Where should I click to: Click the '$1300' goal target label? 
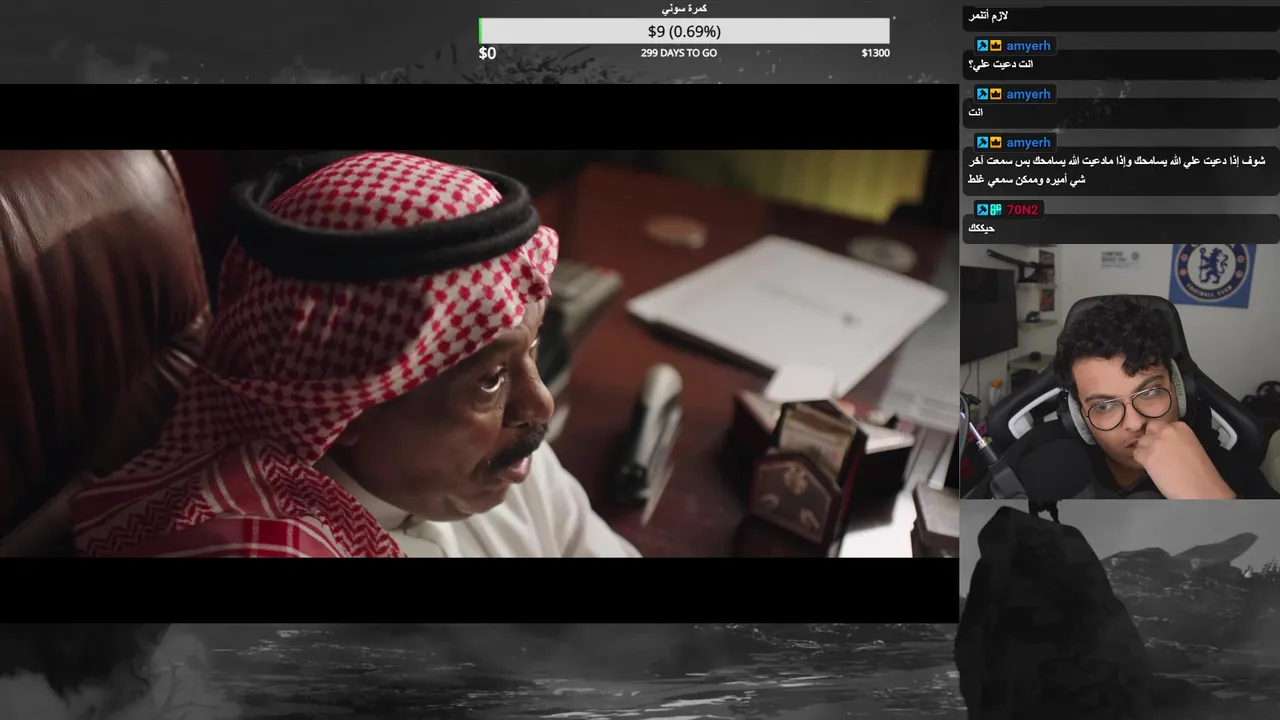coord(875,53)
